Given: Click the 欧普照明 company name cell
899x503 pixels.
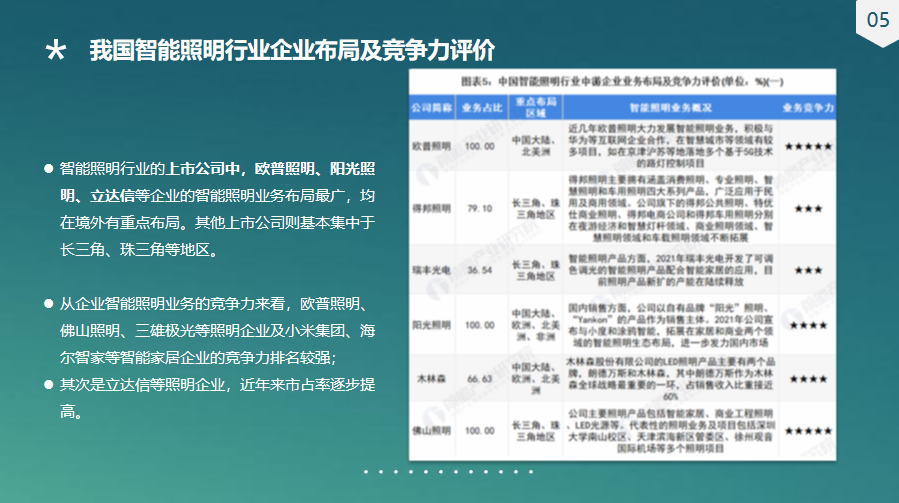Looking at the screenshot, I should [x=432, y=146].
